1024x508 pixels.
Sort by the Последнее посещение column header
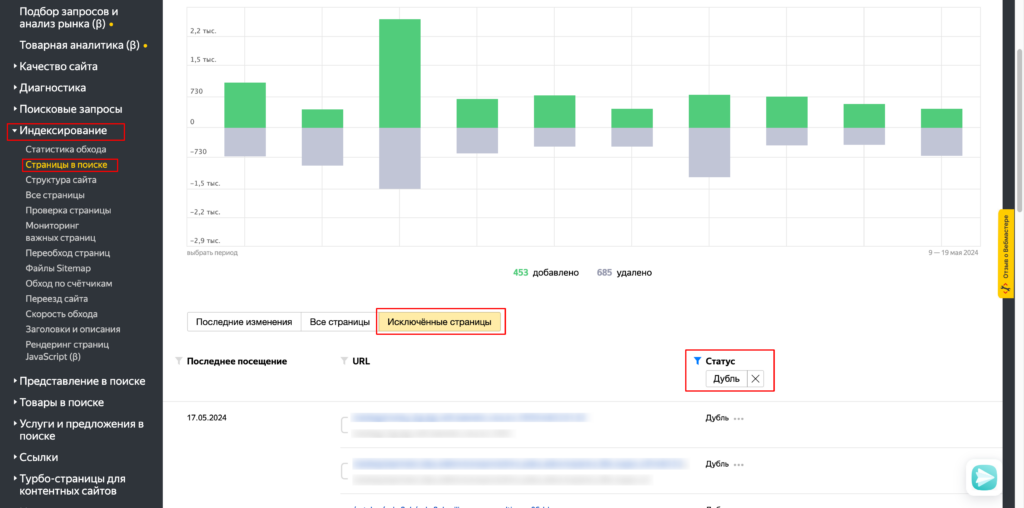[x=236, y=360]
